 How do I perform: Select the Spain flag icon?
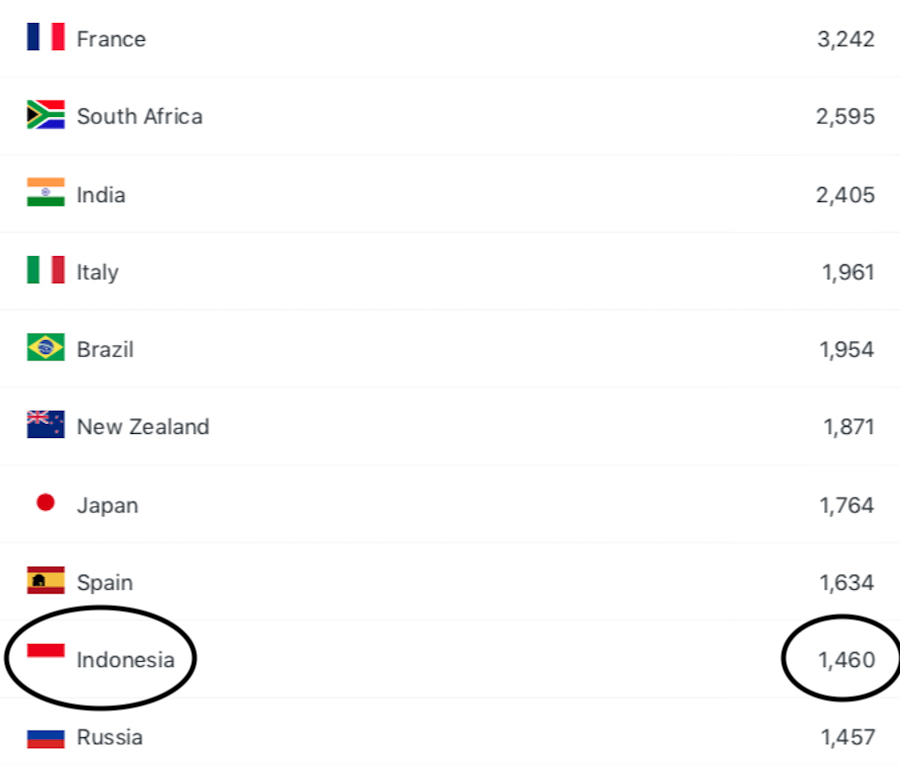pyautogui.click(x=45, y=580)
